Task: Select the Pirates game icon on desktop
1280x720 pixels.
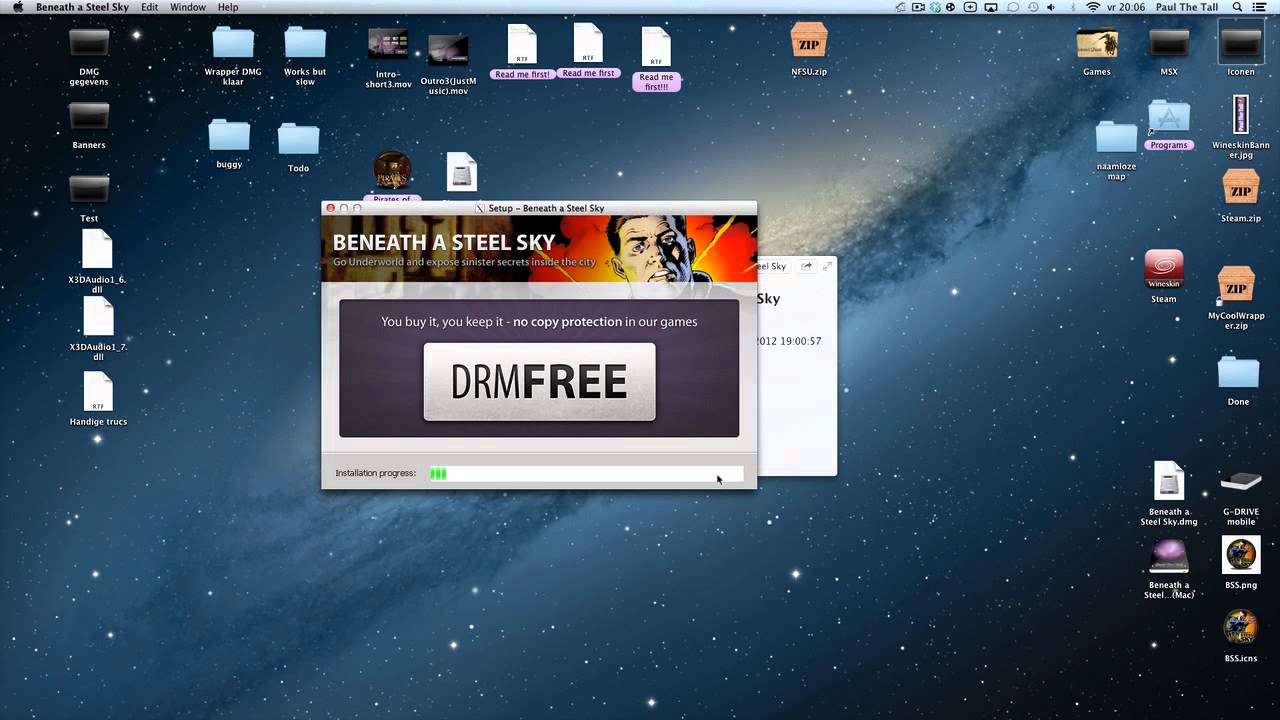Action: (392, 171)
